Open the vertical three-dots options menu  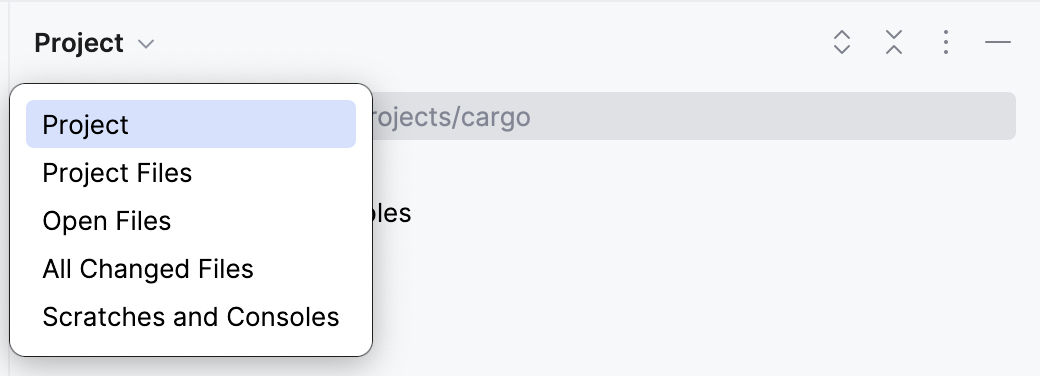tap(945, 42)
